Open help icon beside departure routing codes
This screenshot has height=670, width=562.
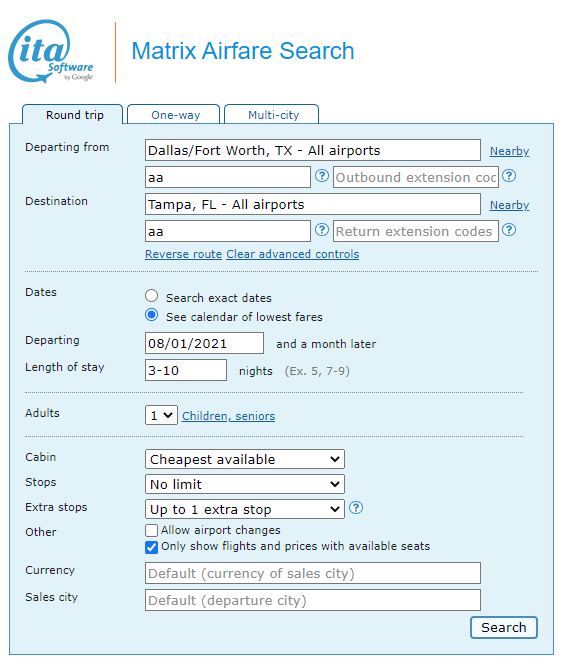[322, 176]
